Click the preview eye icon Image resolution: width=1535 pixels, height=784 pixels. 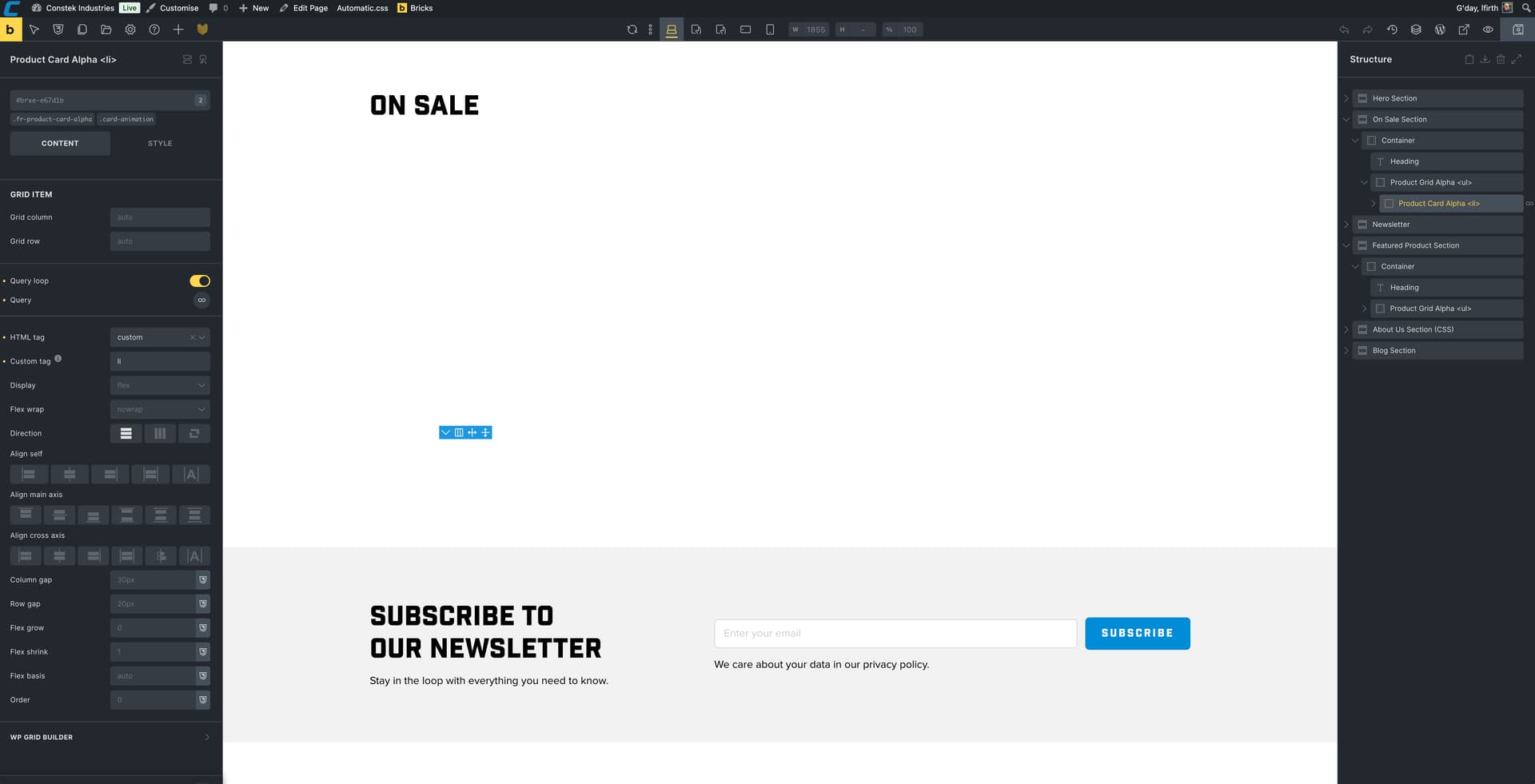point(1488,30)
